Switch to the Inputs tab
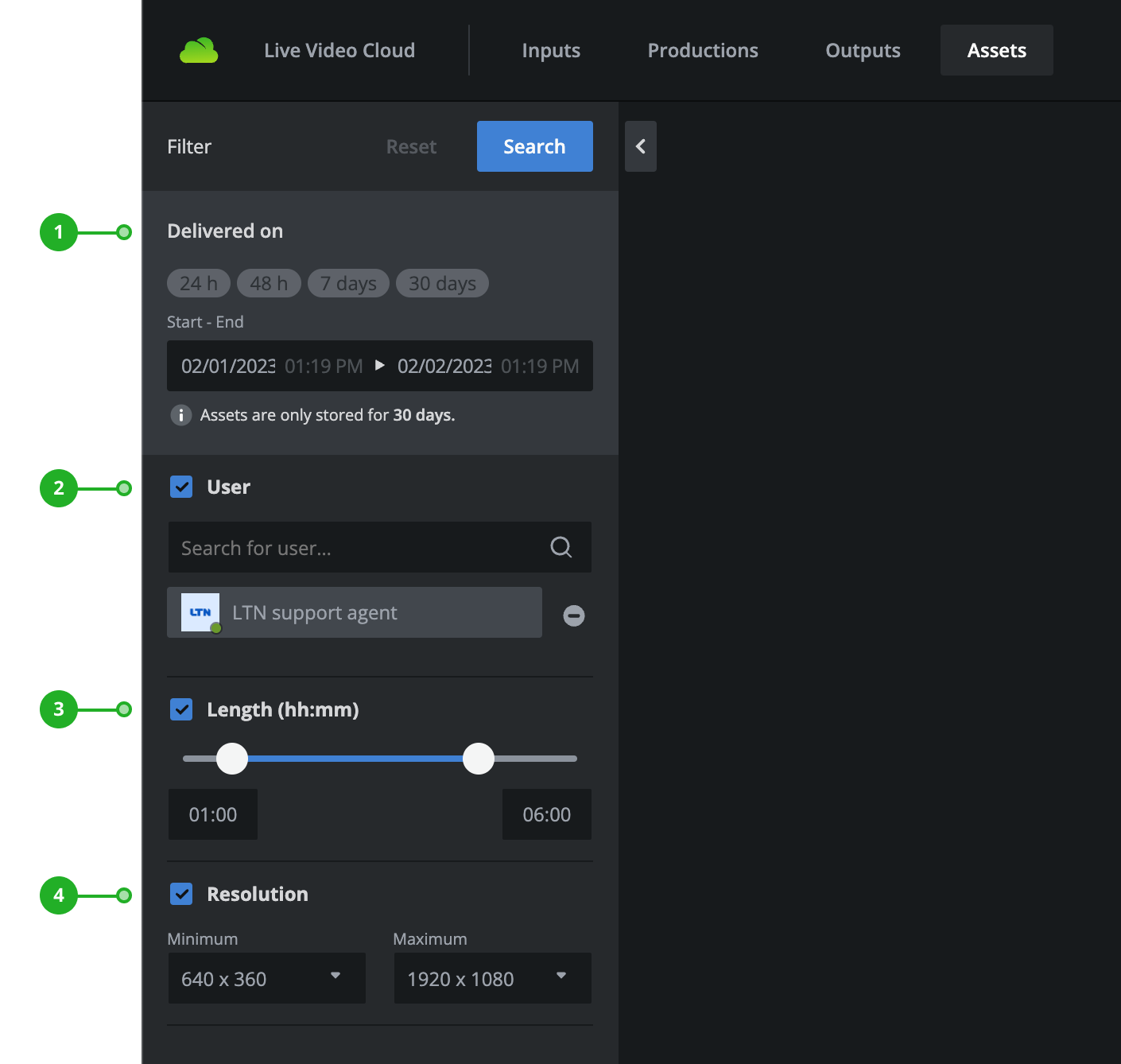Image resolution: width=1121 pixels, height=1064 pixels. 551,51
